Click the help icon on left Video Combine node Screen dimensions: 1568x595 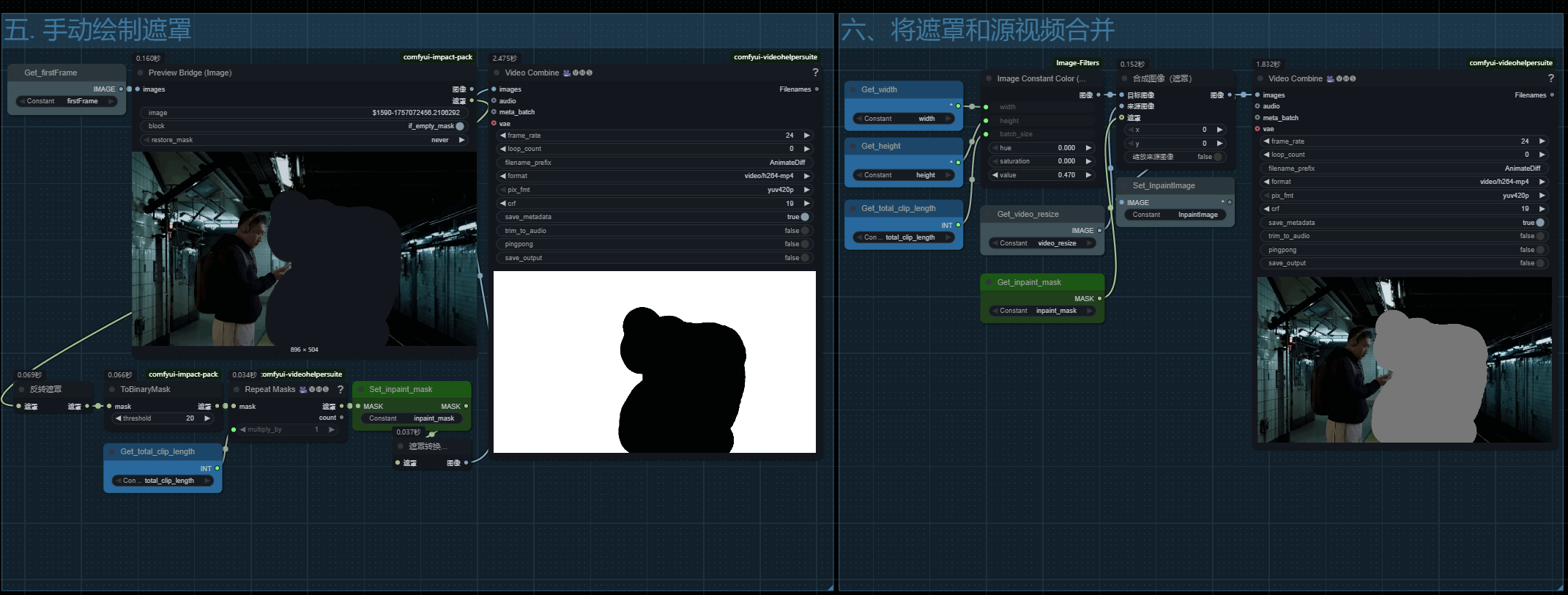tap(815, 73)
